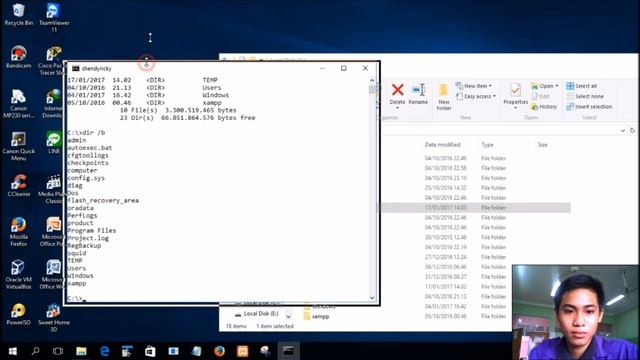The width and height of the screenshot is (640, 360).
Task: Launch Firefox from the taskbar
Action: (x=219, y=351)
